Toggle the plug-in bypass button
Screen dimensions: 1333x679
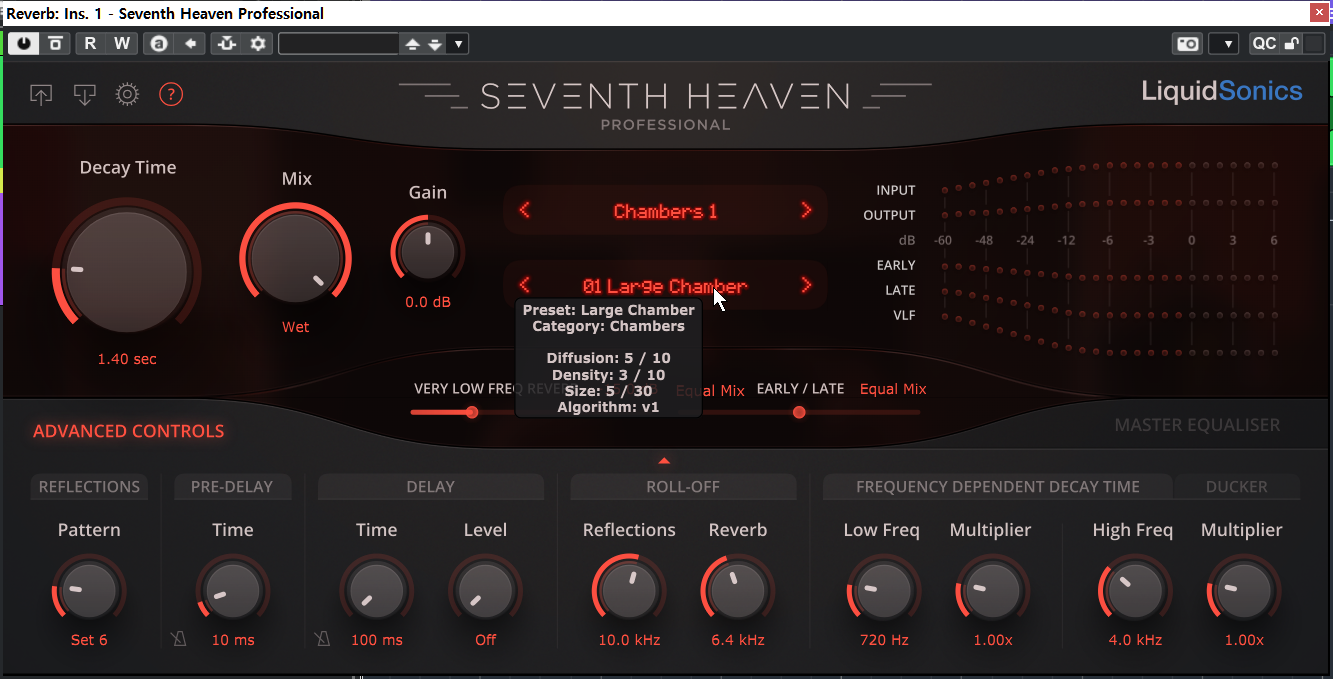click(56, 44)
